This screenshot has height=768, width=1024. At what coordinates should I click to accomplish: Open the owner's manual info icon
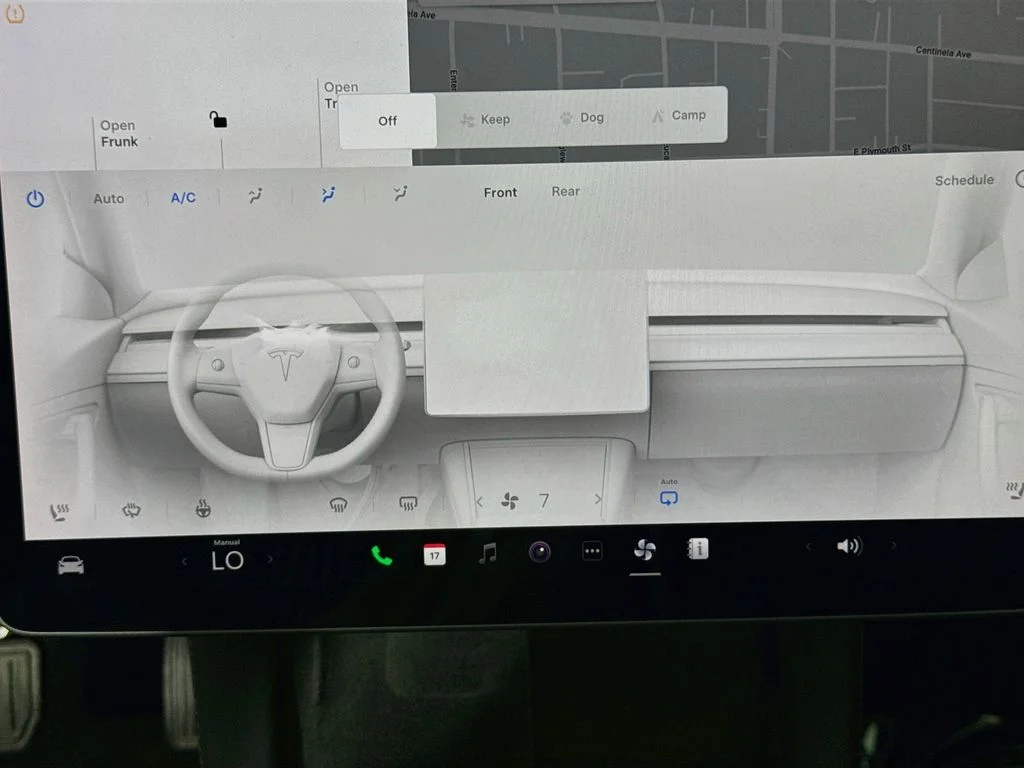tap(698, 549)
